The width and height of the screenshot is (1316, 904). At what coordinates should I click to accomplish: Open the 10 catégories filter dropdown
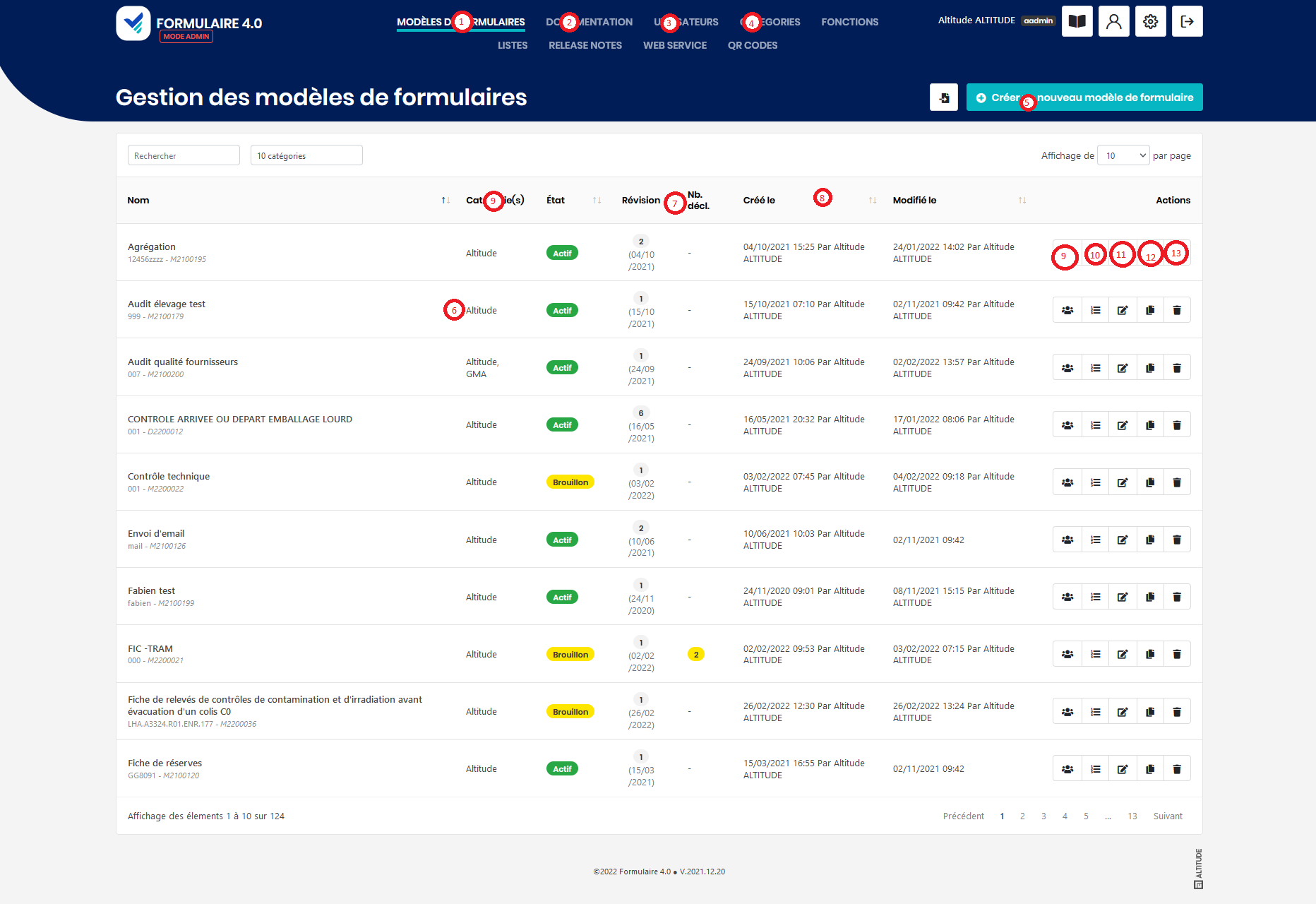(306, 155)
